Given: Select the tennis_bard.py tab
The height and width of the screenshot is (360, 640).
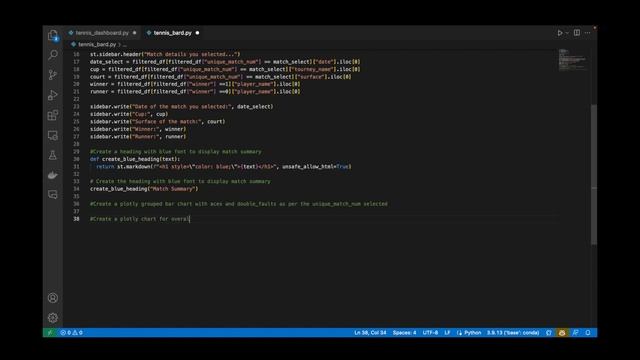Looking at the screenshot, I should pyautogui.click(x=172, y=33).
